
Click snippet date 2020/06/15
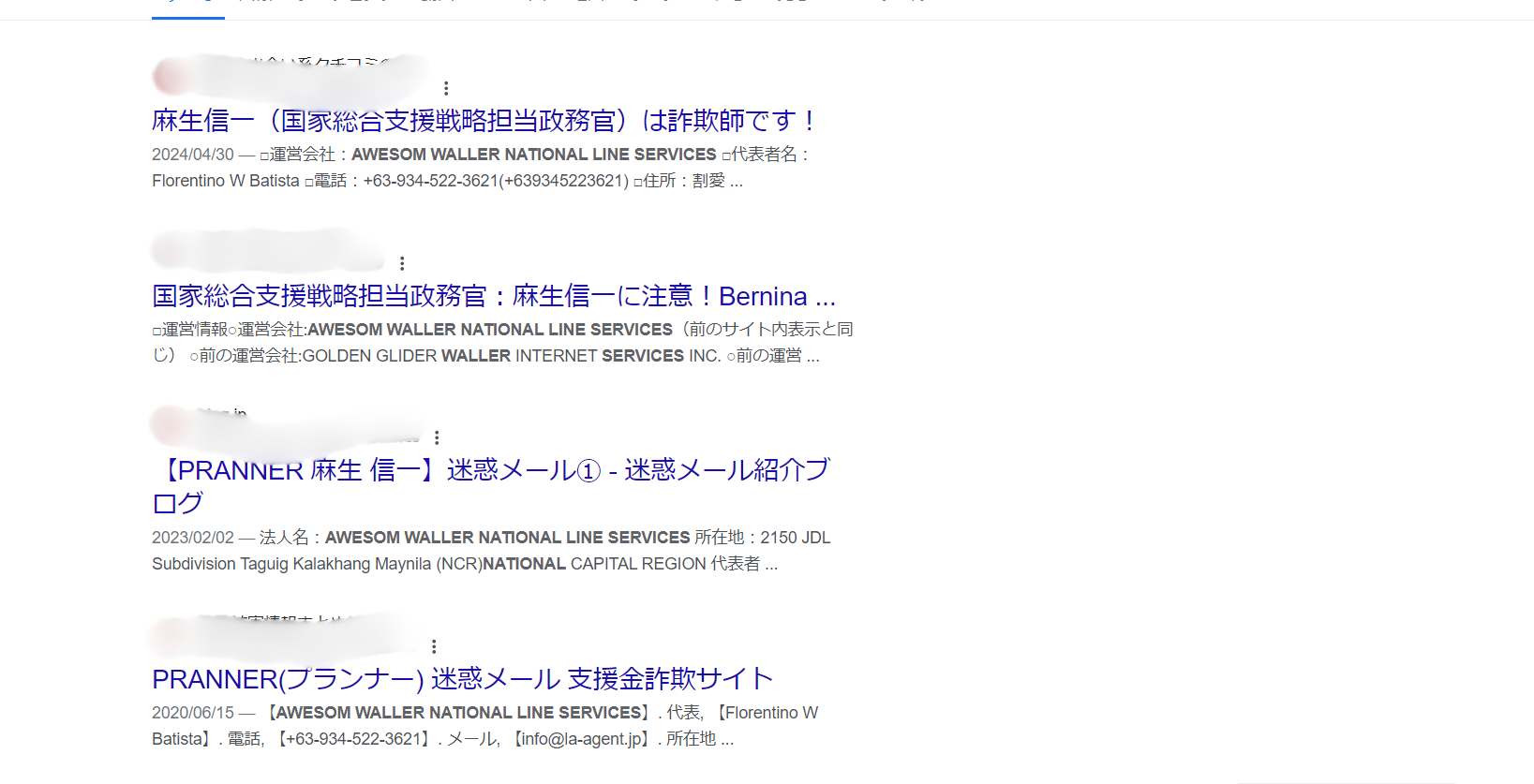tap(193, 713)
